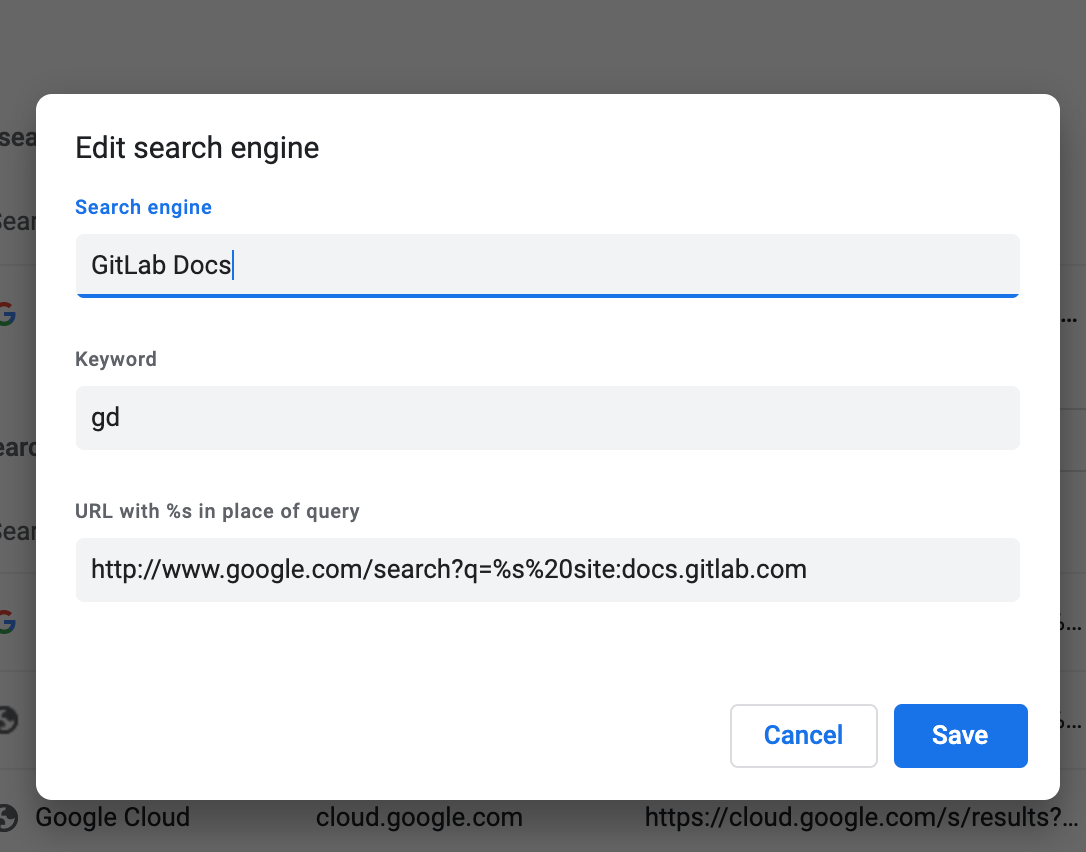The image size is (1086, 852).
Task: Click the globe icon beside Google Cloud
Action: (x=8, y=817)
